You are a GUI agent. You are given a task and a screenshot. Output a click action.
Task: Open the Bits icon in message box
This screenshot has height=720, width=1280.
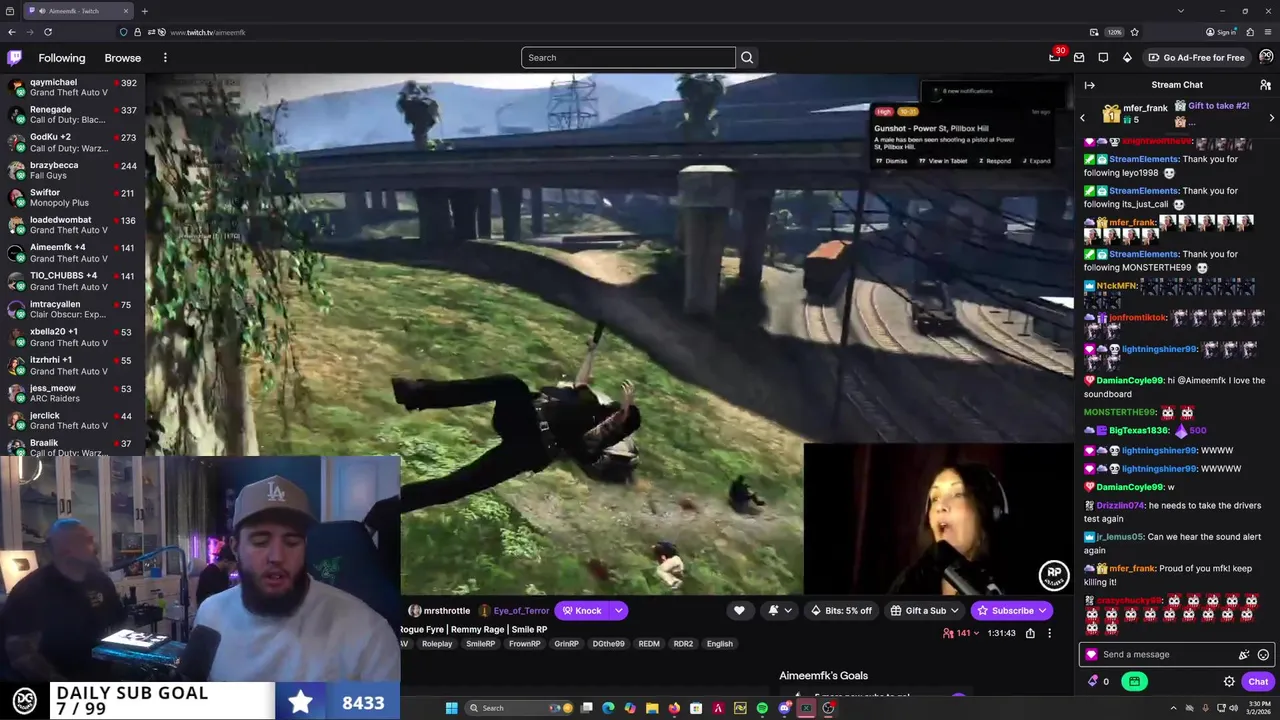(1244, 655)
